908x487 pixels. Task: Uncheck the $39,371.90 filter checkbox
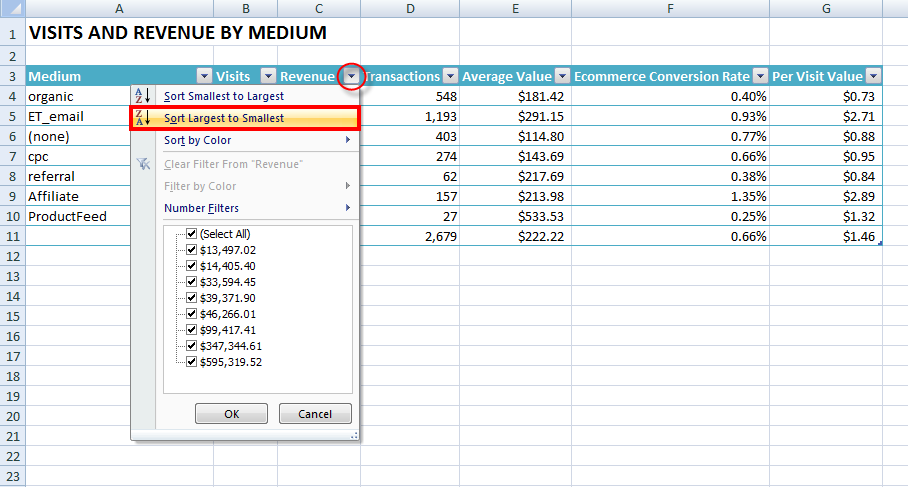[192, 298]
